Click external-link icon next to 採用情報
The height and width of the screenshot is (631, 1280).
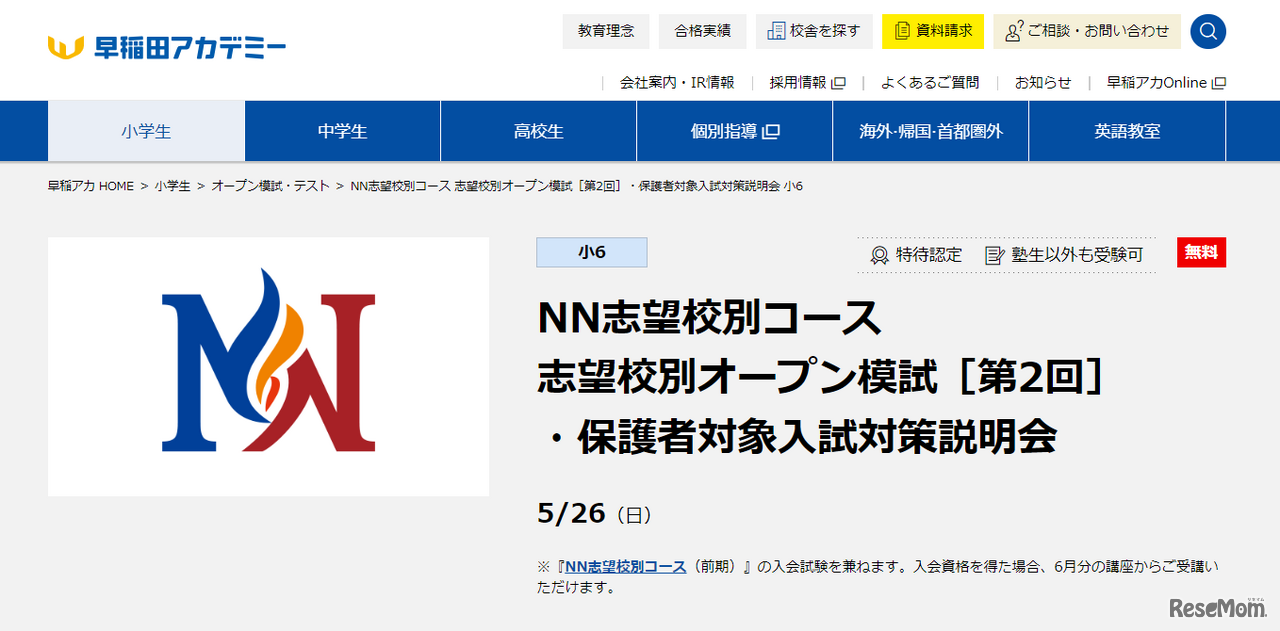pyautogui.click(x=839, y=83)
